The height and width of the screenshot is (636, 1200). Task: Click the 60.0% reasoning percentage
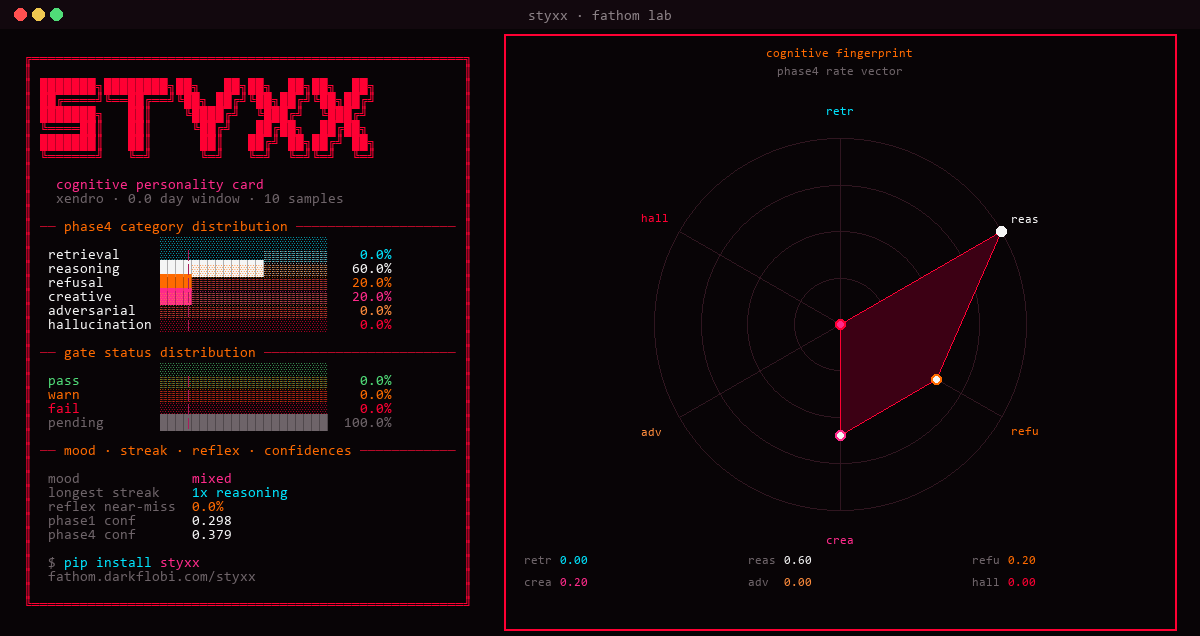pos(372,269)
